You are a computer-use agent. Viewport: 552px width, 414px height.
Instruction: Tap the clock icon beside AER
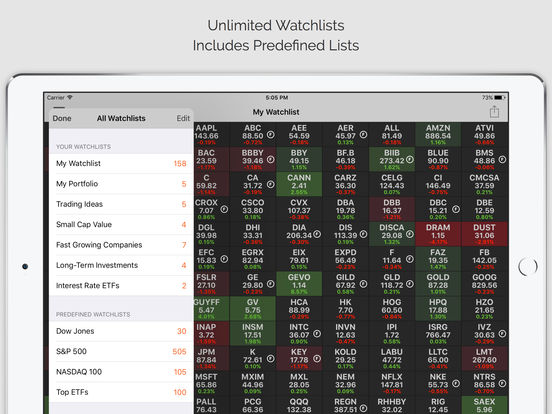[363, 134]
